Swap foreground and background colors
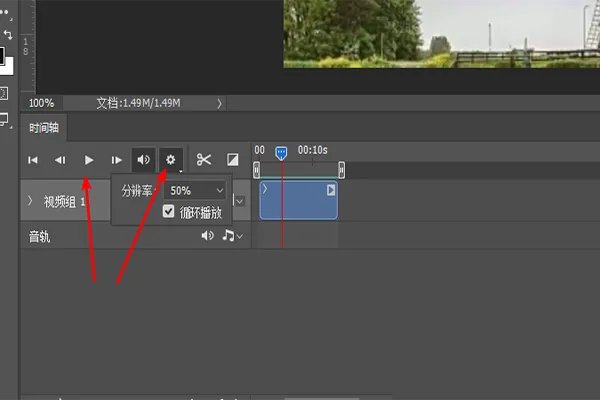The width and height of the screenshot is (600, 400). (8, 34)
